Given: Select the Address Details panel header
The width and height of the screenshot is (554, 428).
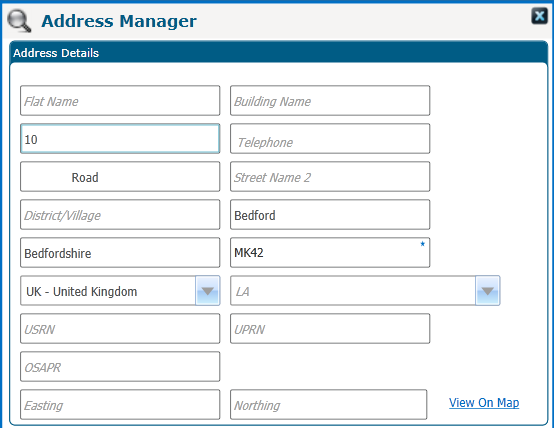Looking at the screenshot, I should point(278,52).
